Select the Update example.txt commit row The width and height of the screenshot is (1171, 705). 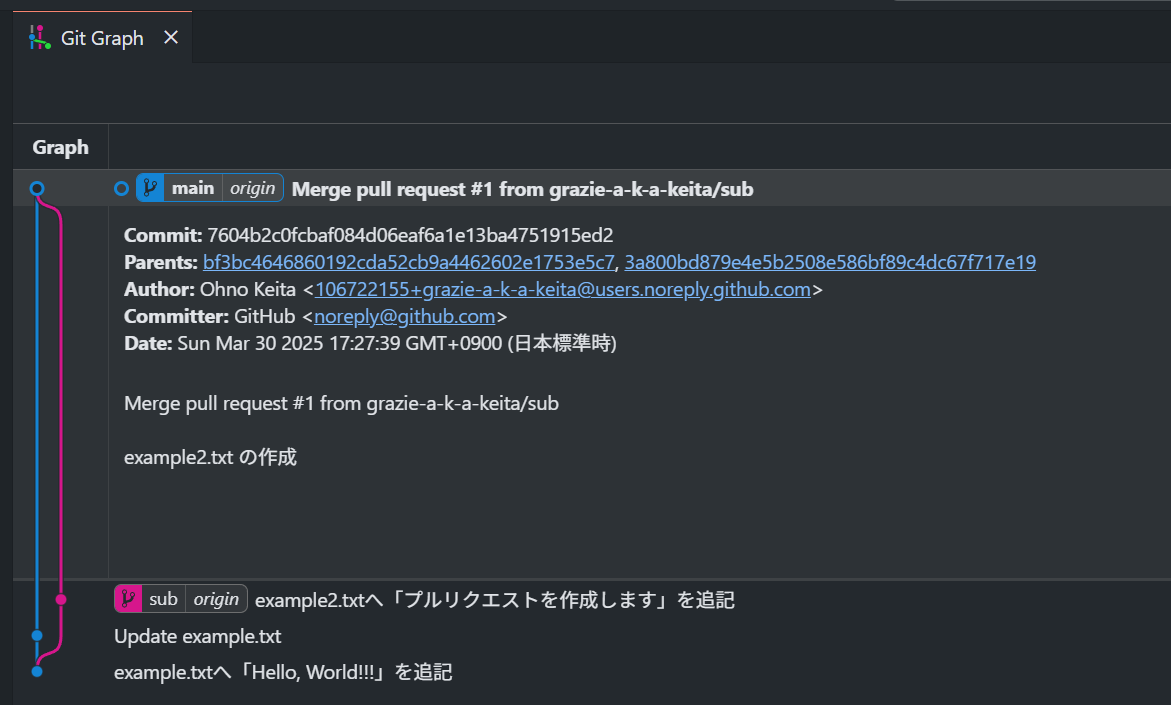pos(591,636)
